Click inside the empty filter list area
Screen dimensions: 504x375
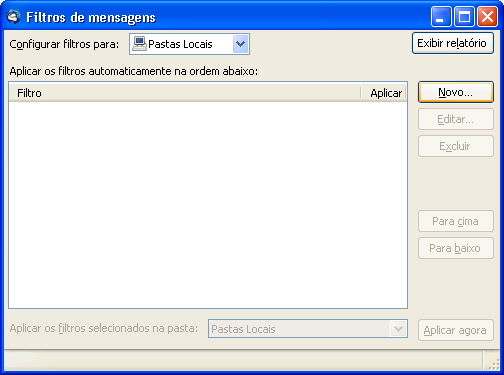pos(208,205)
